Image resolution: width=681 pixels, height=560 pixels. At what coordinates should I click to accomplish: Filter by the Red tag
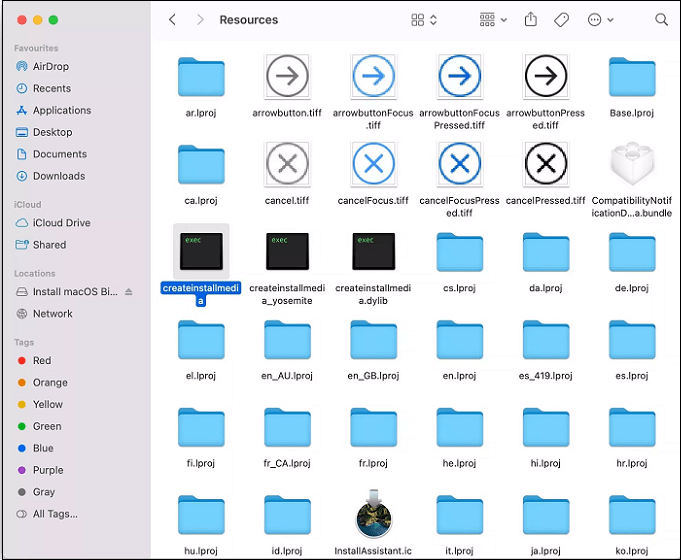(x=41, y=361)
